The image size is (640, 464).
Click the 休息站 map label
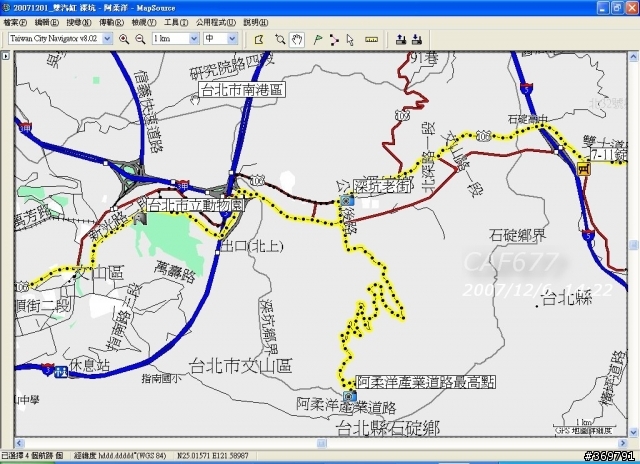point(89,365)
